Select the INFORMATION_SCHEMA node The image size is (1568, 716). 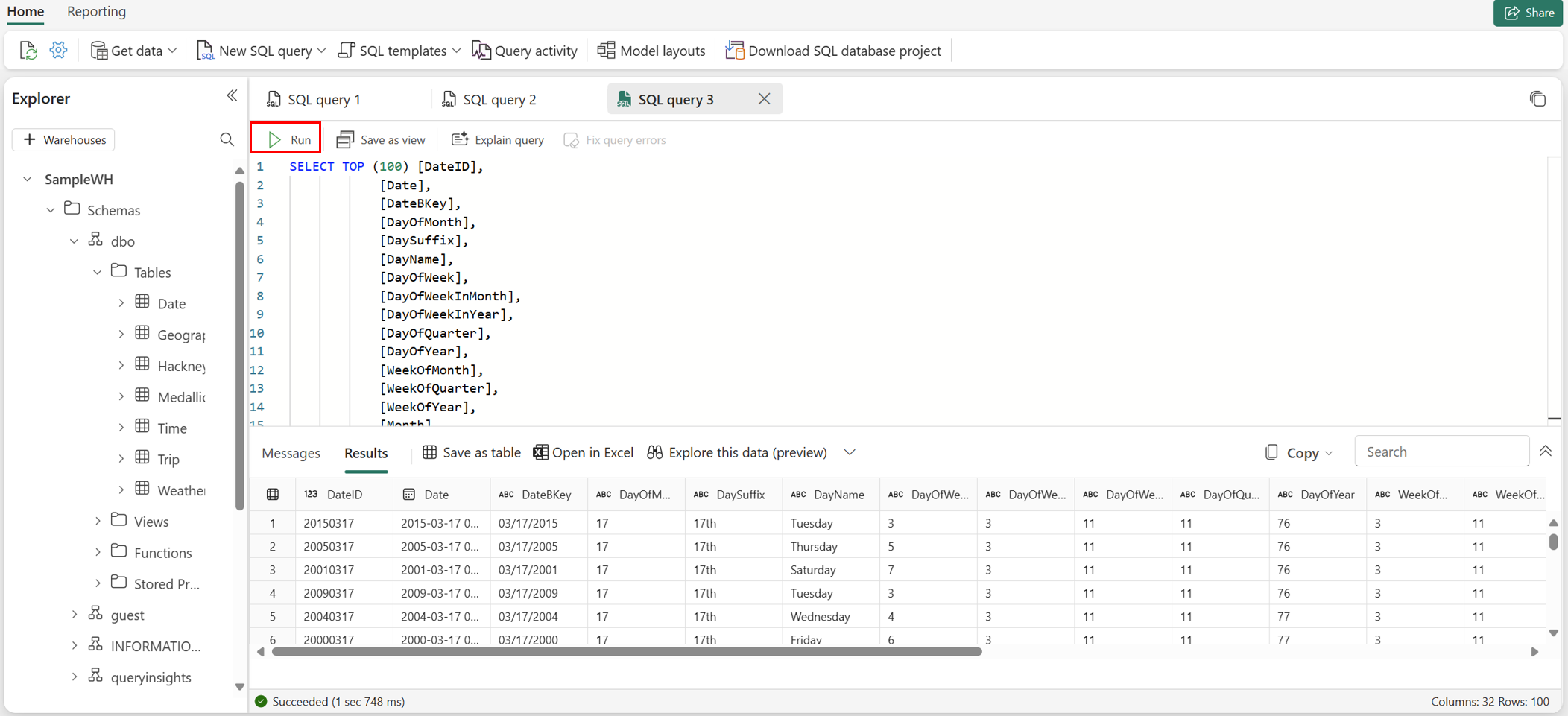pyautogui.click(x=155, y=646)
